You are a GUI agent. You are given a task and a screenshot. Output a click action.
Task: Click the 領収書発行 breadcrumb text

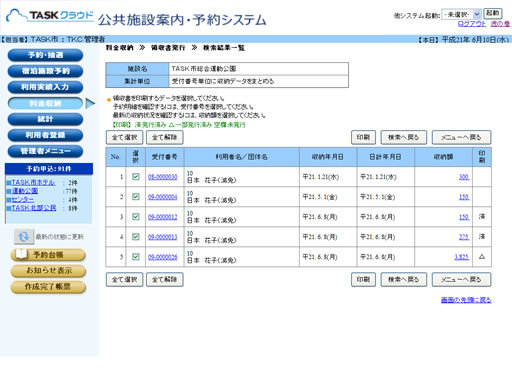(168, 48)
